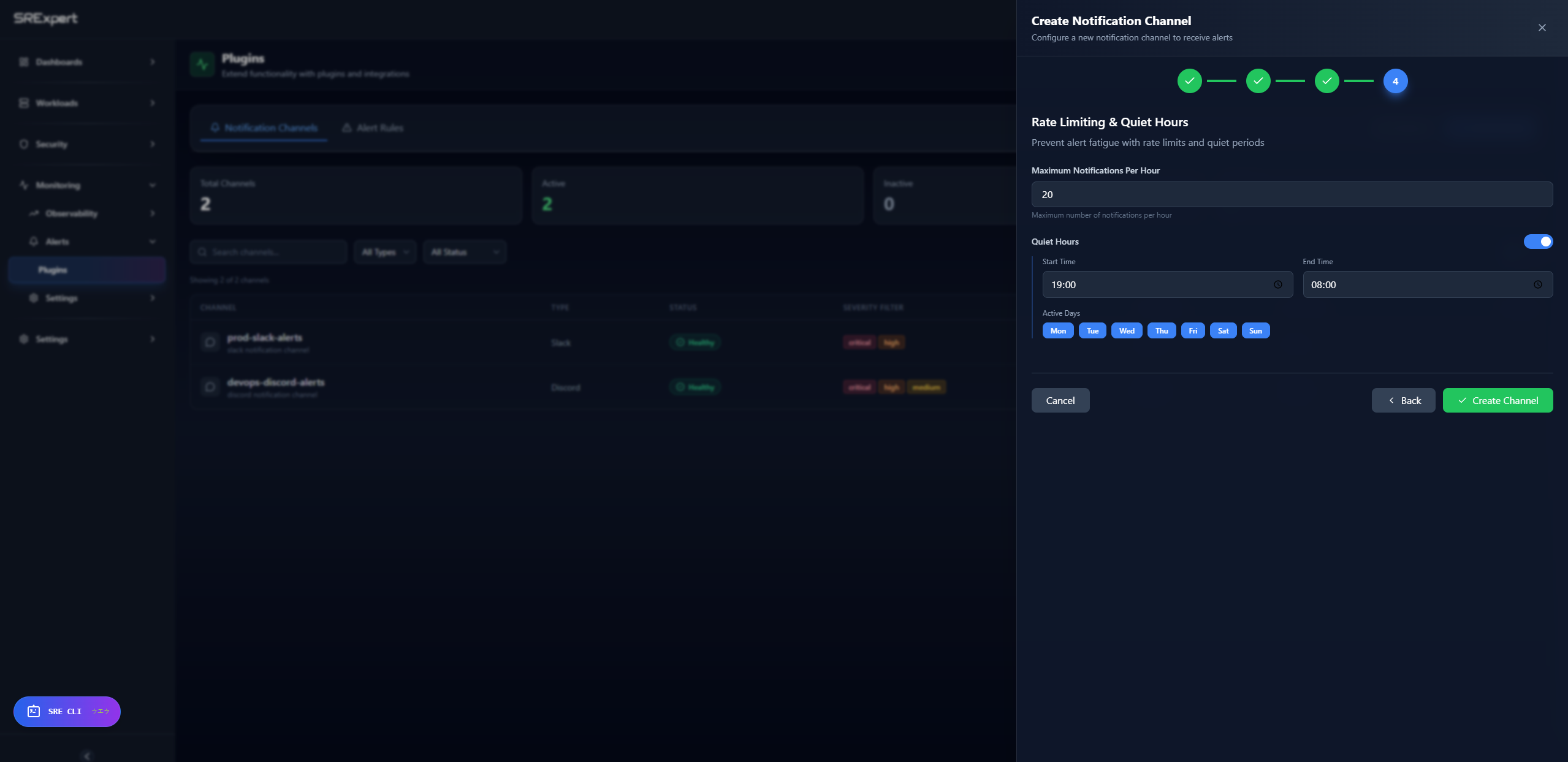This screenshot has width=1568, height=762.
Task: Open the End Time clock picker icon
Action: coord(1539,284)
